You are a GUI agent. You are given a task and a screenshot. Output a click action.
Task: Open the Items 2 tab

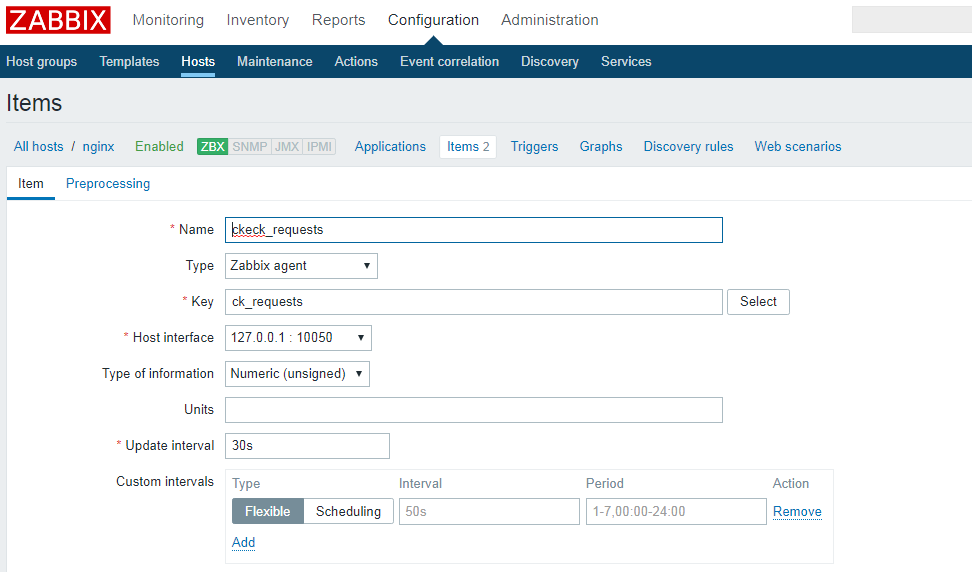(468, 146)
